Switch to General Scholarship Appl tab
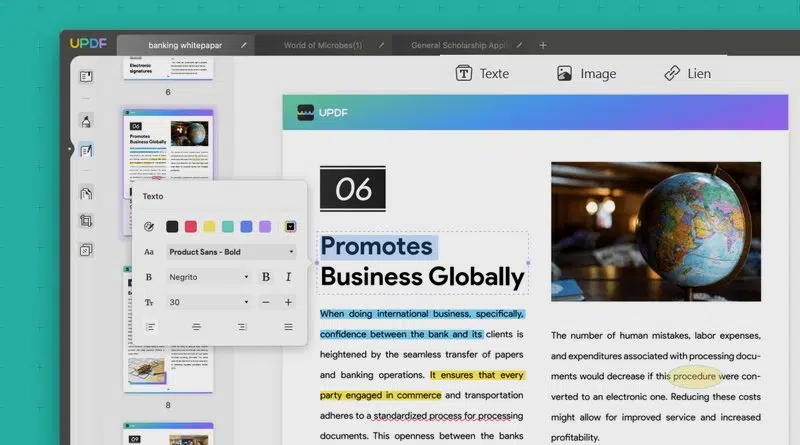 pyautogui.click(x=459, y=45)
